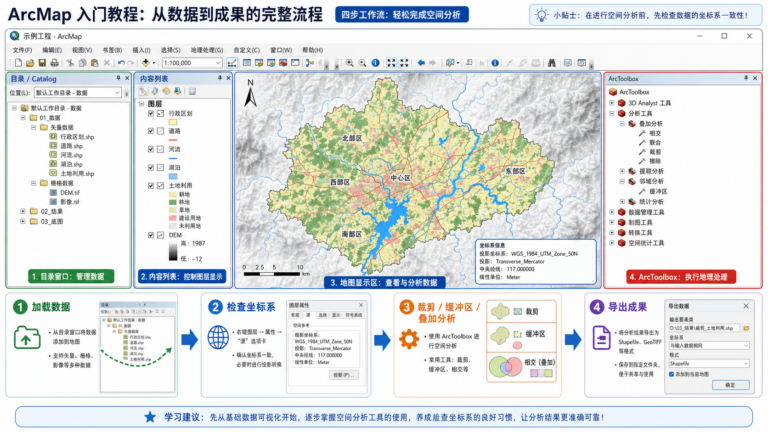Save the project with the floppy icon
Image resolution: width=768 pixels, height=432 pixels.
[x=42, y=63]
